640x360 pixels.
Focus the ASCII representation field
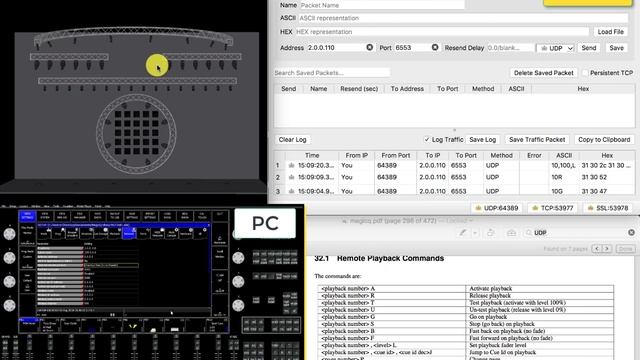[x=463, y=18]
